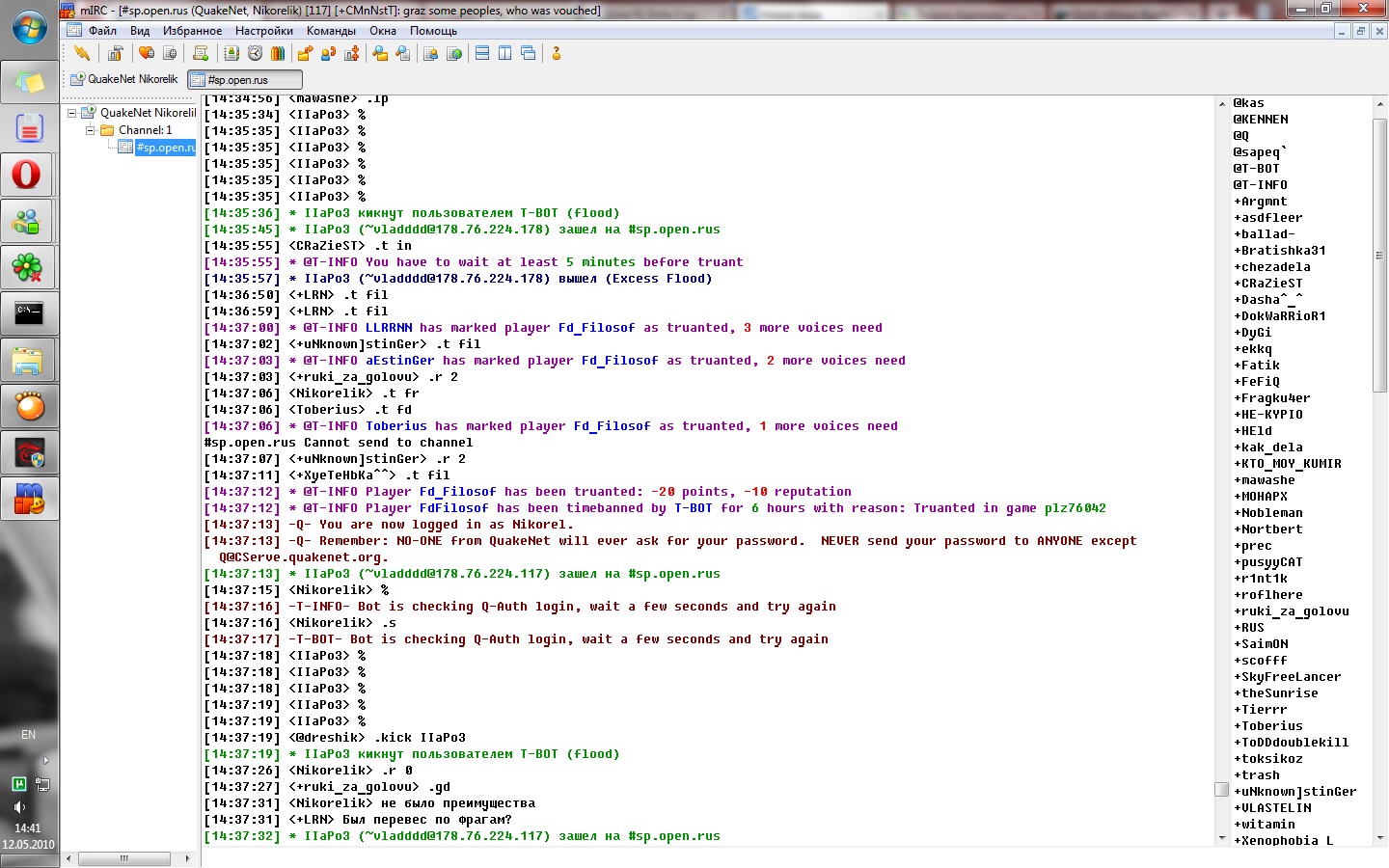Open the Настройки menu

[x=263, y=31]
